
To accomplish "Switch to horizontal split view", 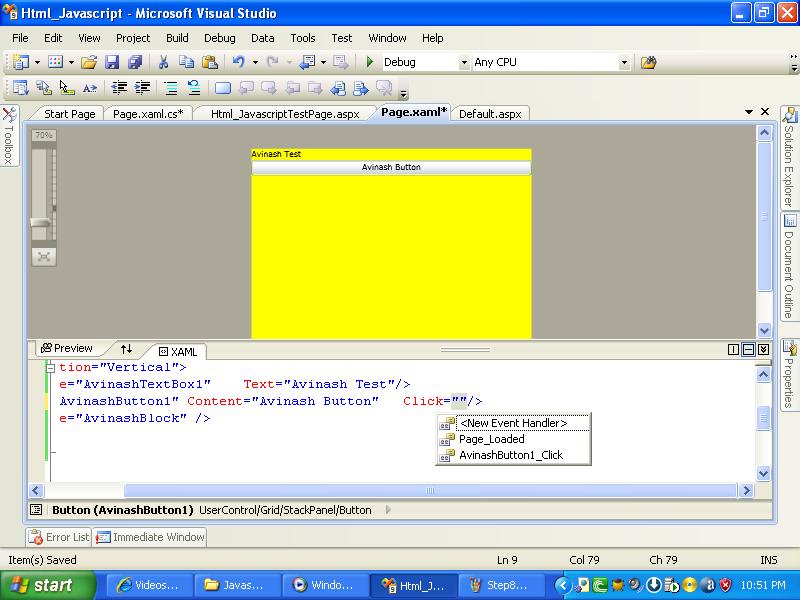I will (748, 349).
